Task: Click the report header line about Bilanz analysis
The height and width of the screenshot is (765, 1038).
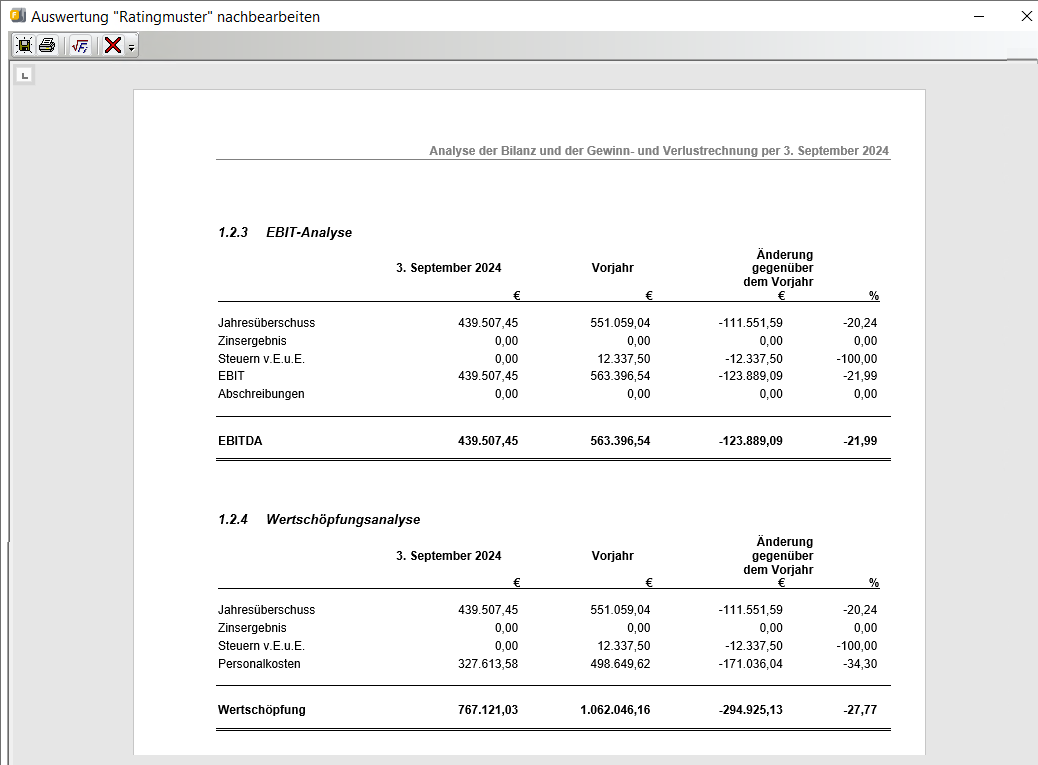Action: click(658, 151)
